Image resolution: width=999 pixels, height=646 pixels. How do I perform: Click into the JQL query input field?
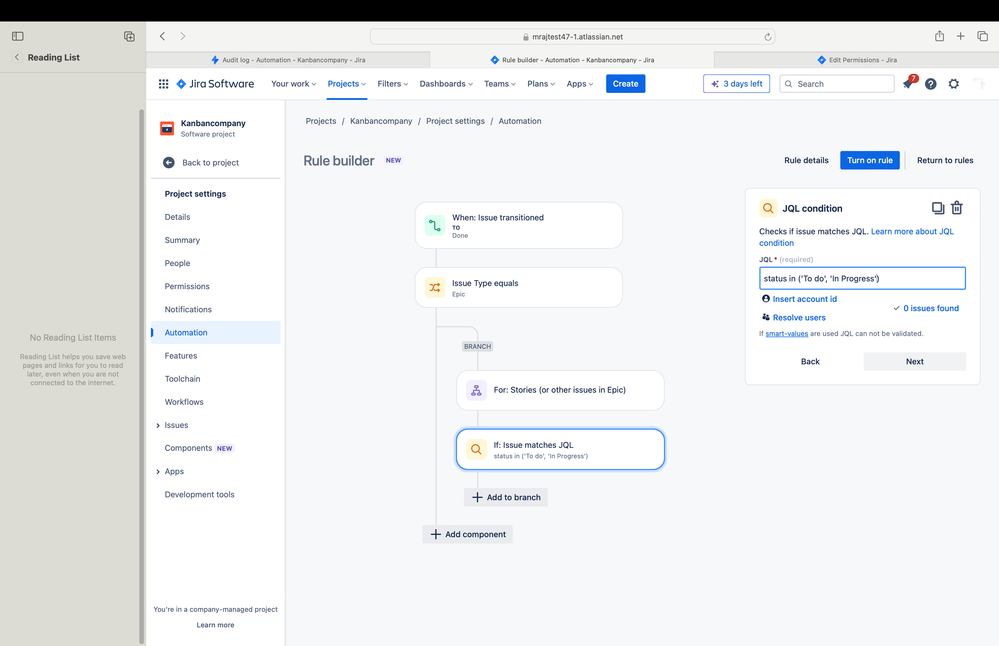coord(862,278)
